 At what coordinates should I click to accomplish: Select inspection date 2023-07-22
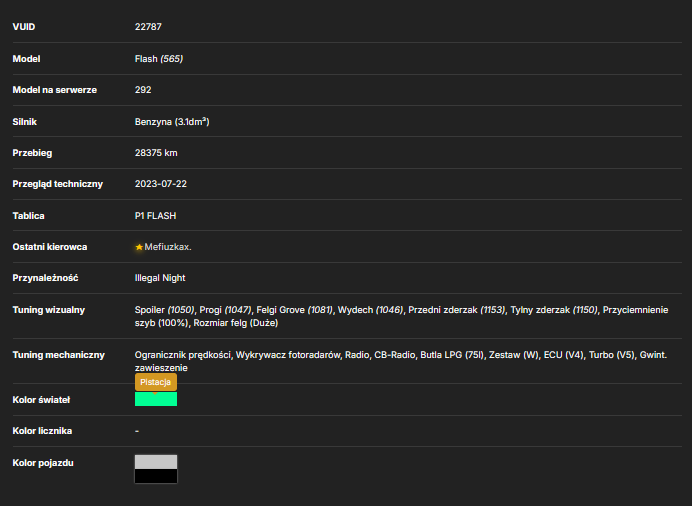click(161, 184)
